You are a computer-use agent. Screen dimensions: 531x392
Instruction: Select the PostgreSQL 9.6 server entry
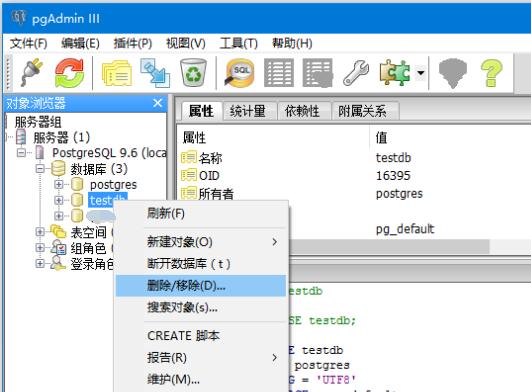pos(109,153)
